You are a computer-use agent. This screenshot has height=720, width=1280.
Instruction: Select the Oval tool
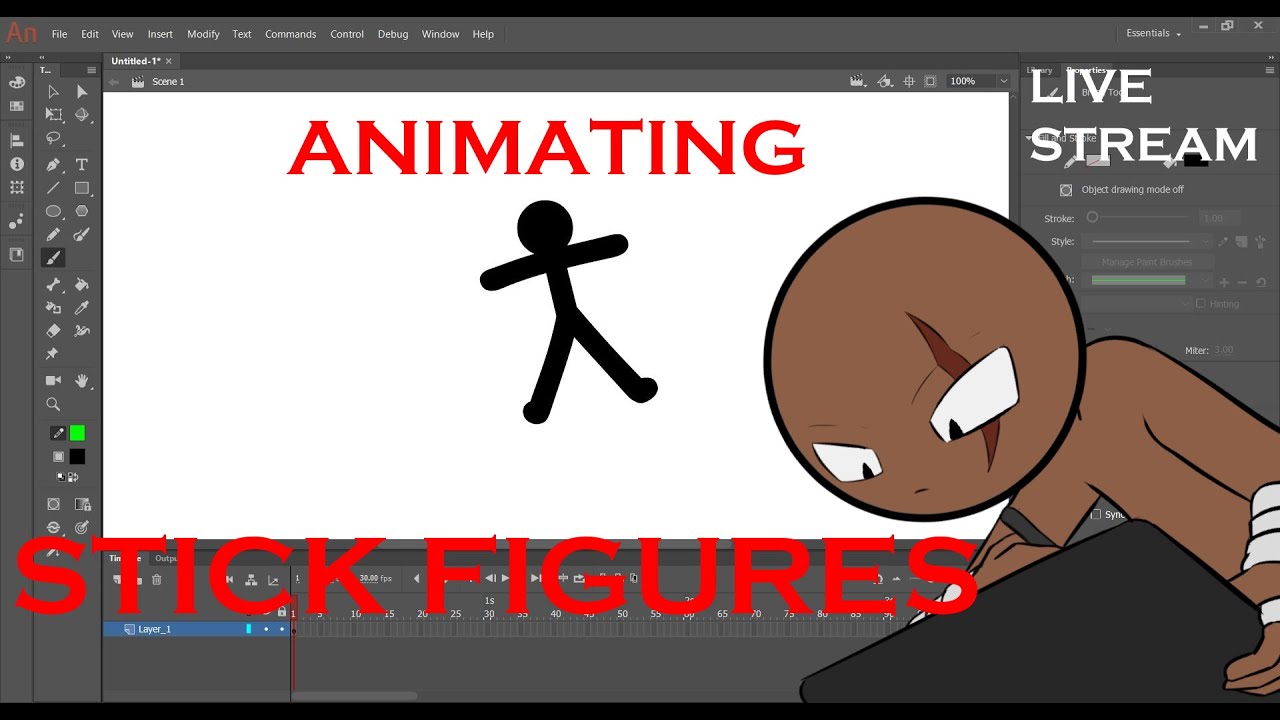point(53,211)
